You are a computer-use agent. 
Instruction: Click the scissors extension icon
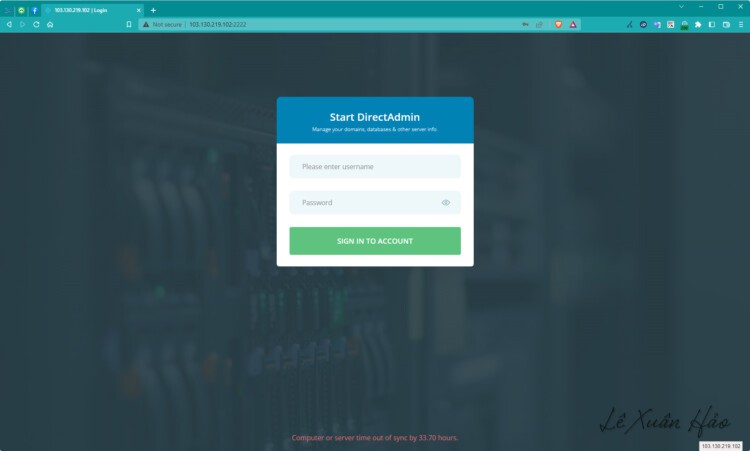pyautogui.click(x=629, y=24)
